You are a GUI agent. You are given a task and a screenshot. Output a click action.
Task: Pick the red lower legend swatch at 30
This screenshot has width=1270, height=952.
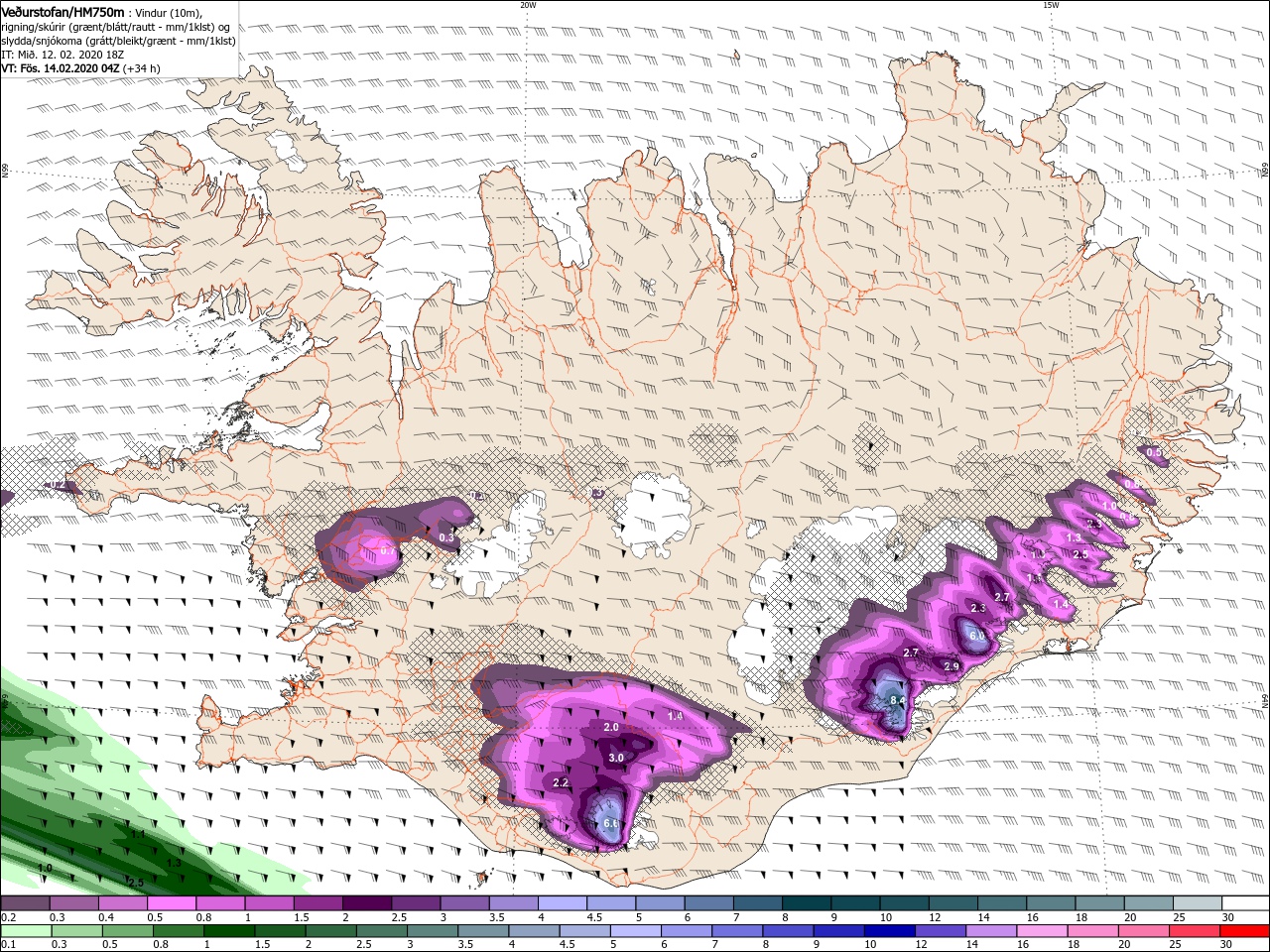pos(1244,931)
